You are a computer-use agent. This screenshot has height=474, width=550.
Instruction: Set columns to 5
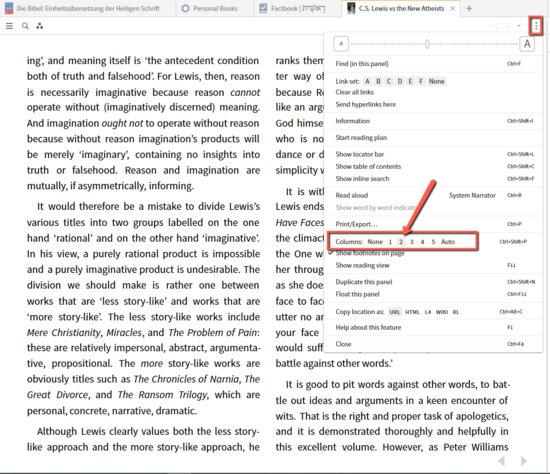(x=433, y=242)
